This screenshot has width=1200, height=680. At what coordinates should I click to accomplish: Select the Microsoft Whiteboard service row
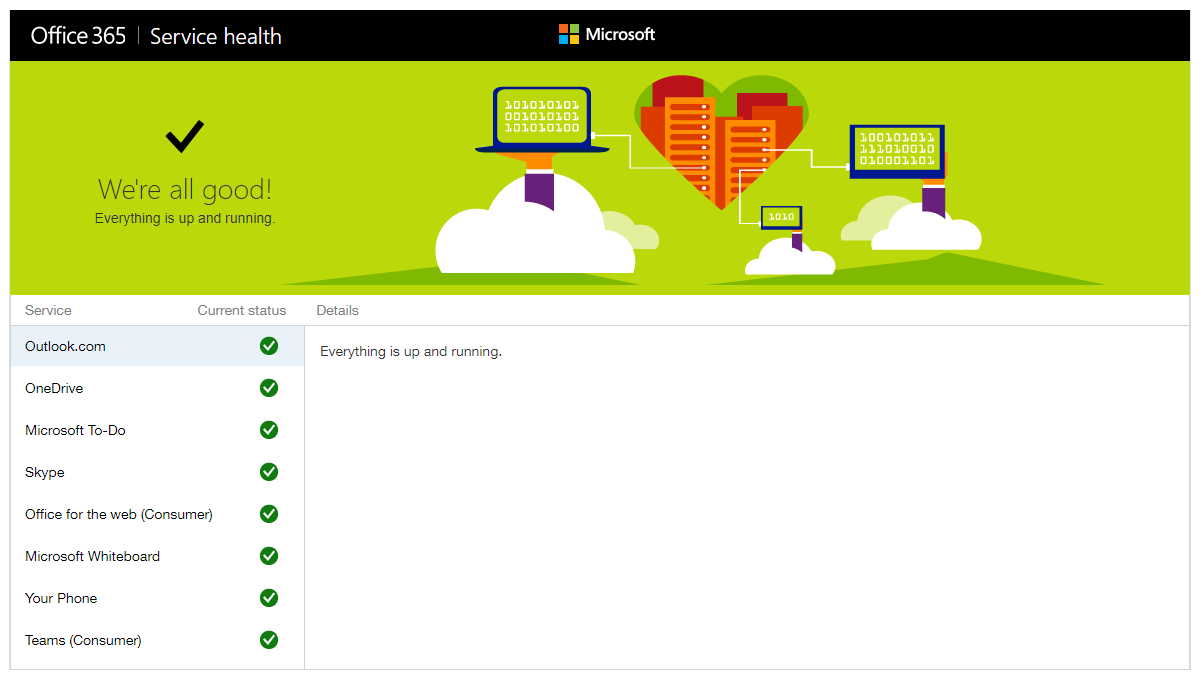coord(157,556)
